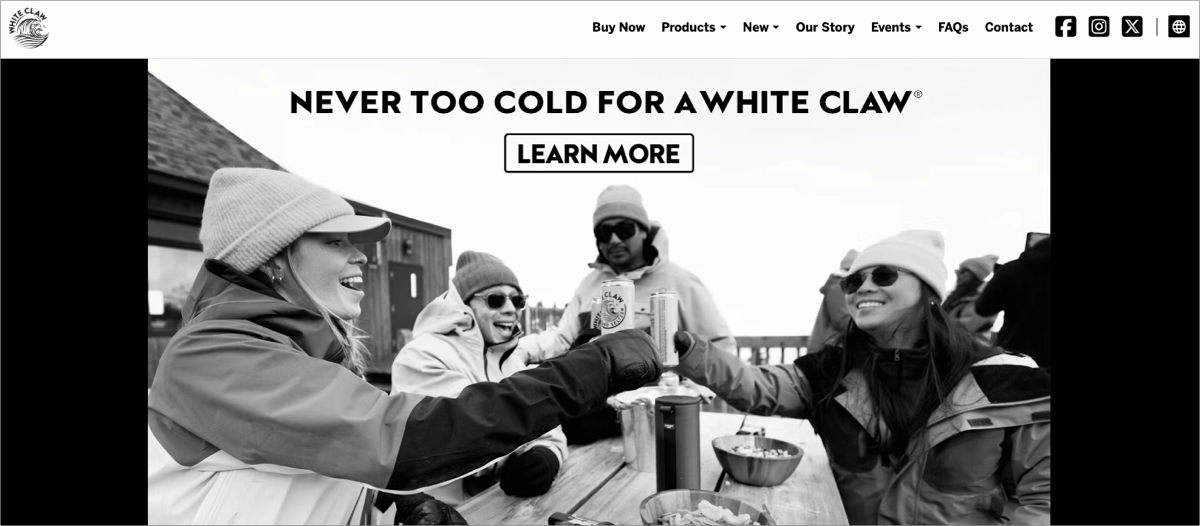This screenshot has height=526, width=1200.
Task: Expand the Events dropdown menu
Action: [x=896, y=27]
